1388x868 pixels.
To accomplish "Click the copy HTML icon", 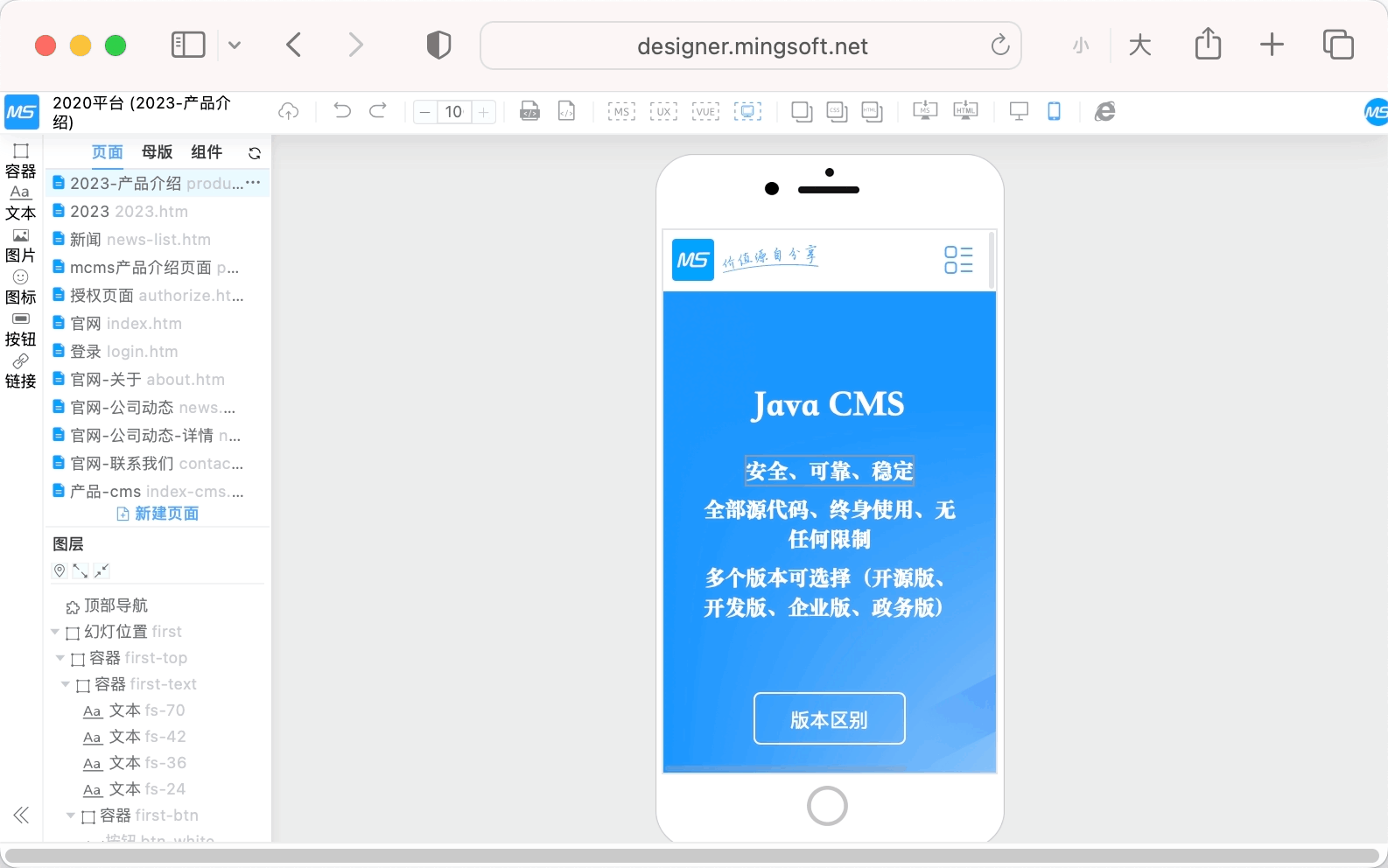I will [872, 112].
